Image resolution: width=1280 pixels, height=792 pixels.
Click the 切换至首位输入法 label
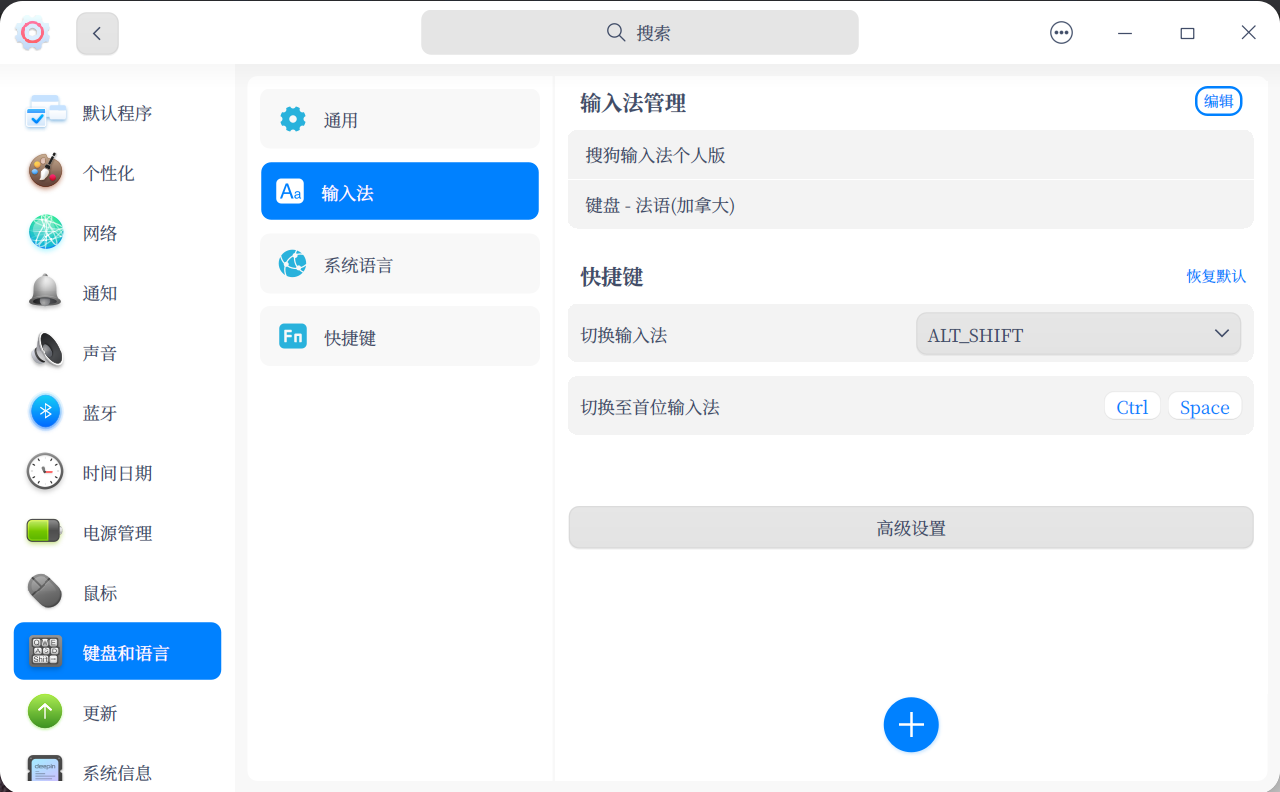650,407
